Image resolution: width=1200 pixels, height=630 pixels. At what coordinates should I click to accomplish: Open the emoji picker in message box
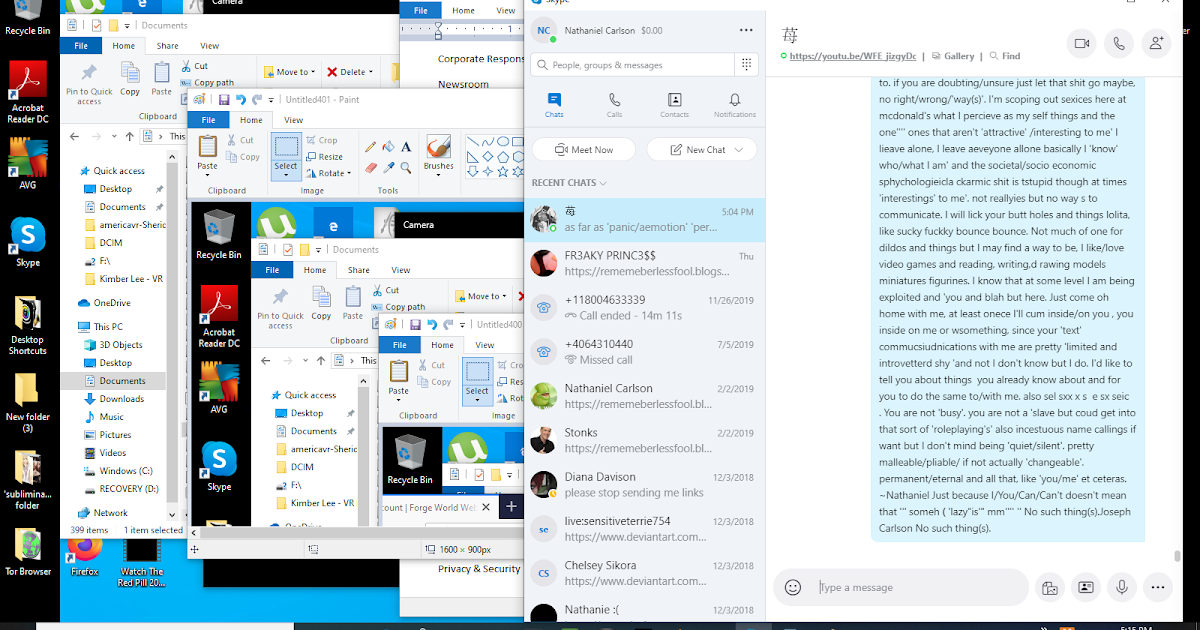pos(793,587)
